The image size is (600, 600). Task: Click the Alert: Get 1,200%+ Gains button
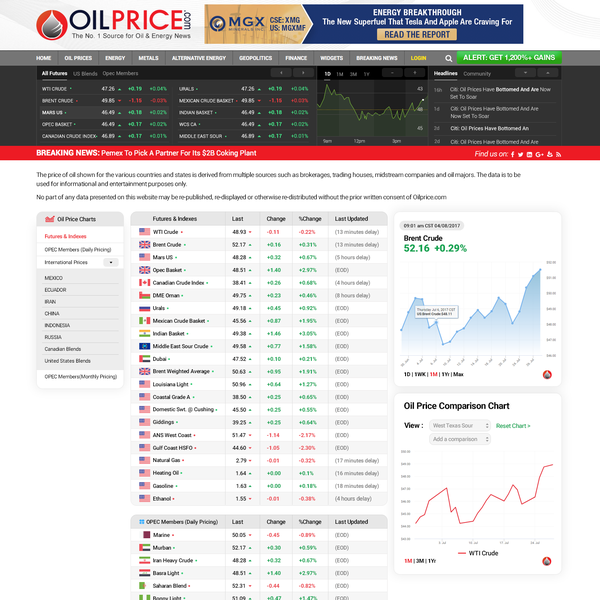click(x=509, y=57)
